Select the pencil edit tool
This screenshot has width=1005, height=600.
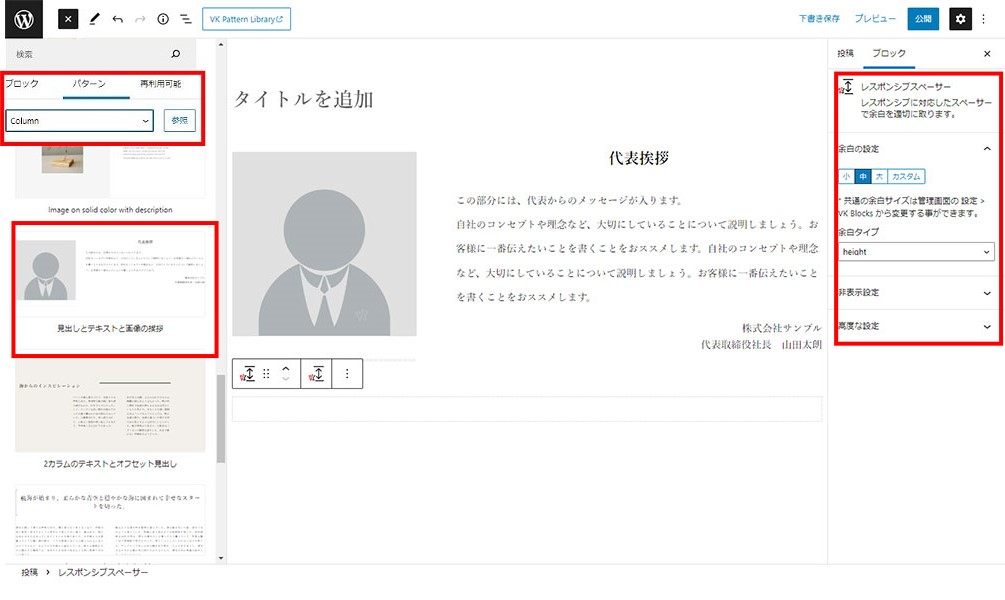(x=94, y=19)
